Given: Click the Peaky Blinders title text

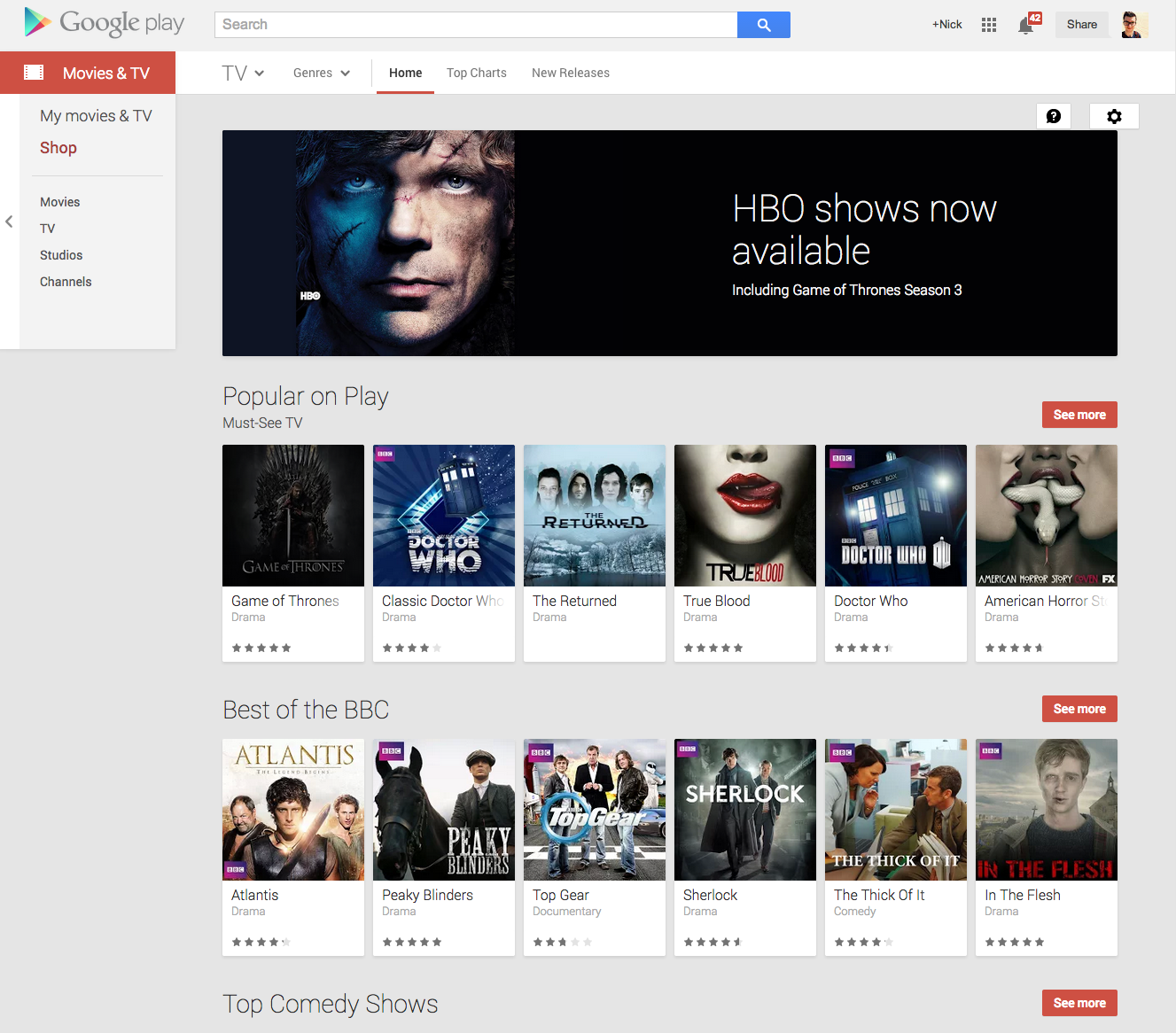Looking at the screenshot, I should point(427,895).
